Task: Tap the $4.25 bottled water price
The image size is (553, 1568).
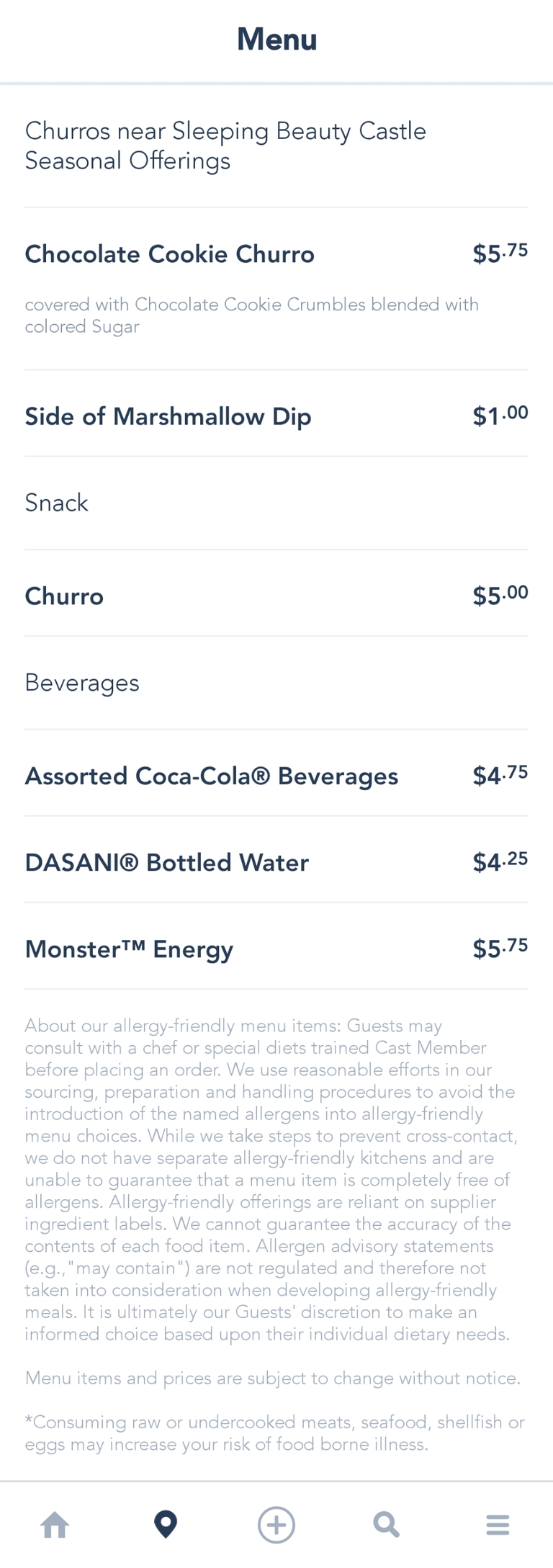Action: (x=500, y=861)
